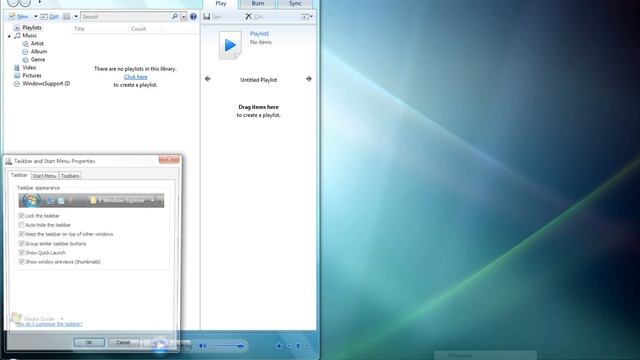Open the search box dropdown arrow
Viewport: 640px width, 360px height.
pyautogui.click(x=183, y=17)
